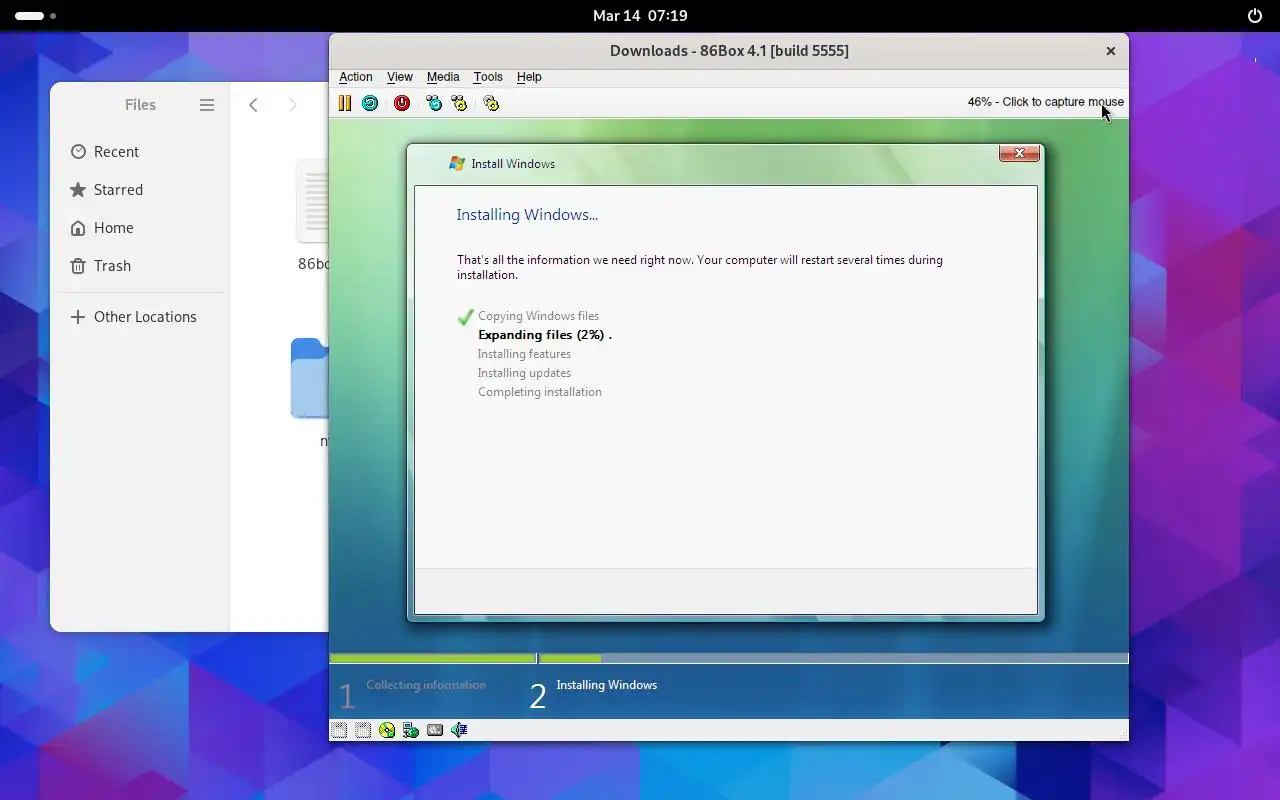Click the '46% - Click to capture mouse' status text
Image resolution: width=1280 pixels, height=800 pixels.
(1045, 102)
